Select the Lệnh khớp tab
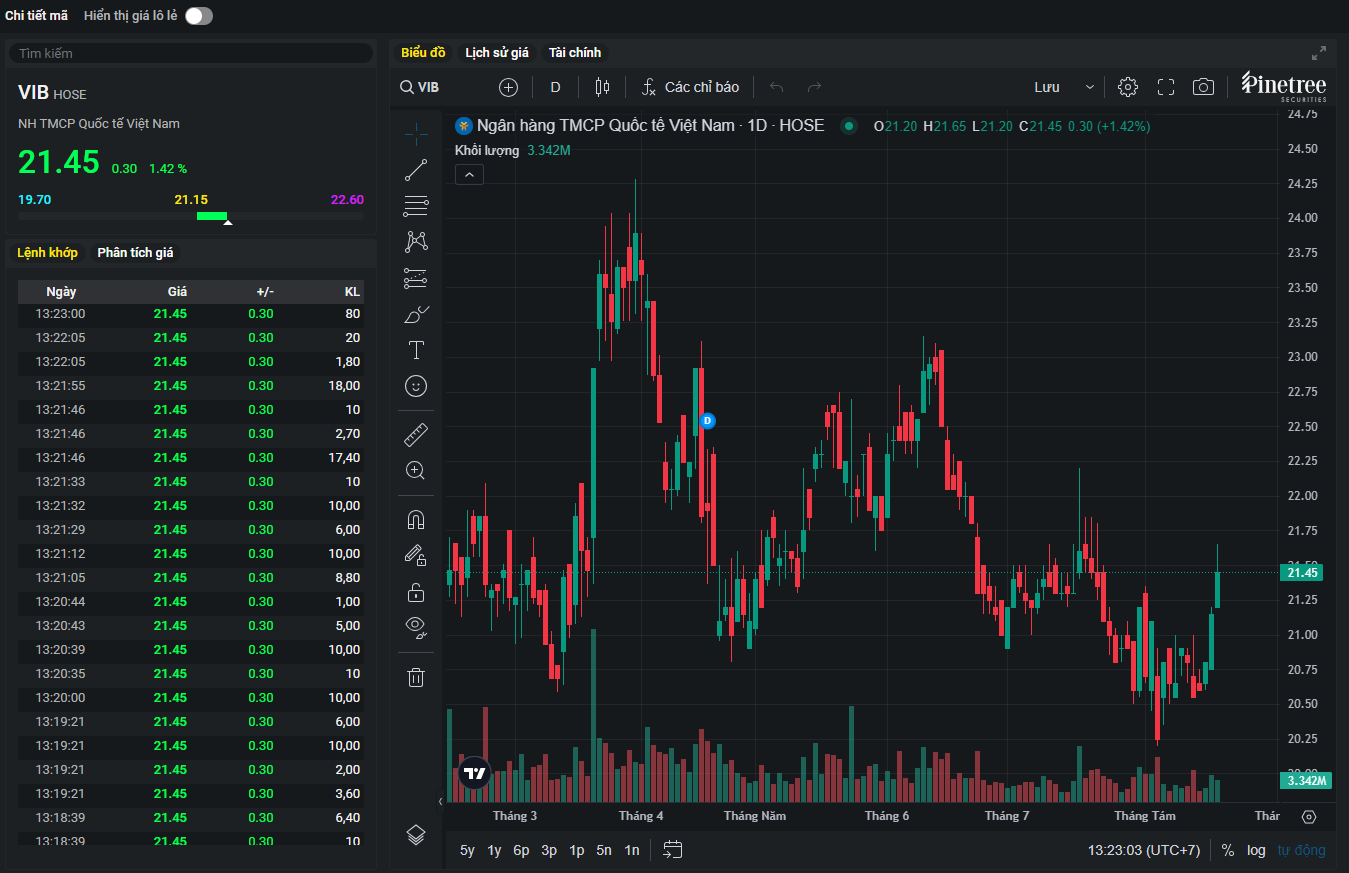1349x873 pixels. pyautogui.click(x=47, y=253)
